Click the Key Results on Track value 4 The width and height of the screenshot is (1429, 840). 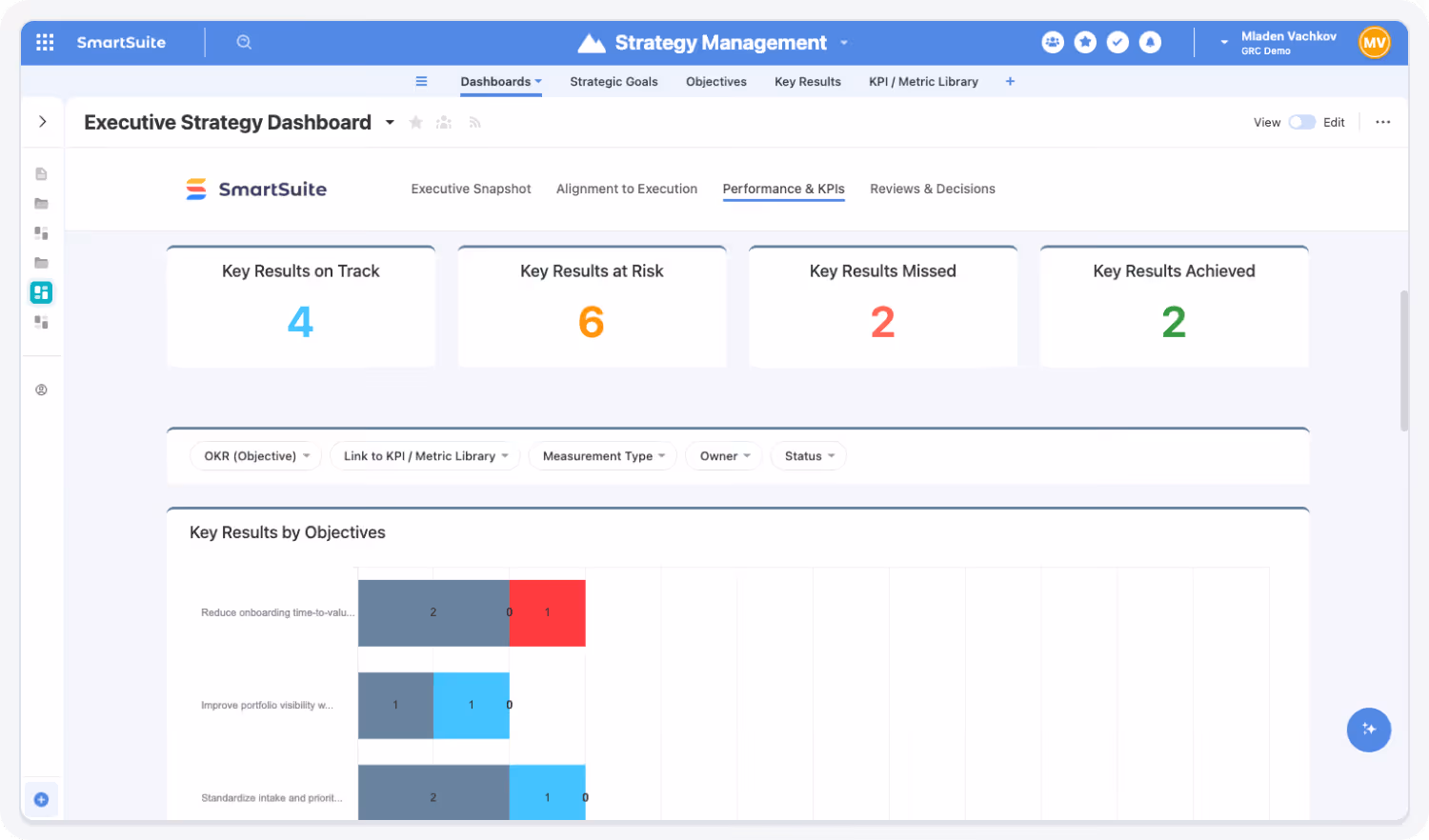coord(301,322)
